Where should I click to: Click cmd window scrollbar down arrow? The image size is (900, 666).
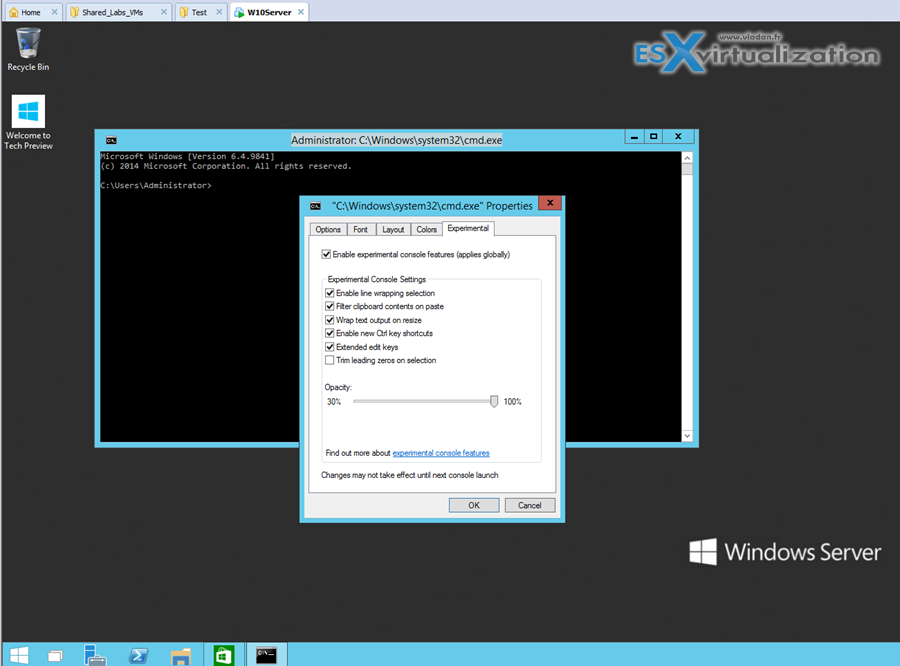pyautogui.click(x=687, y=436)
